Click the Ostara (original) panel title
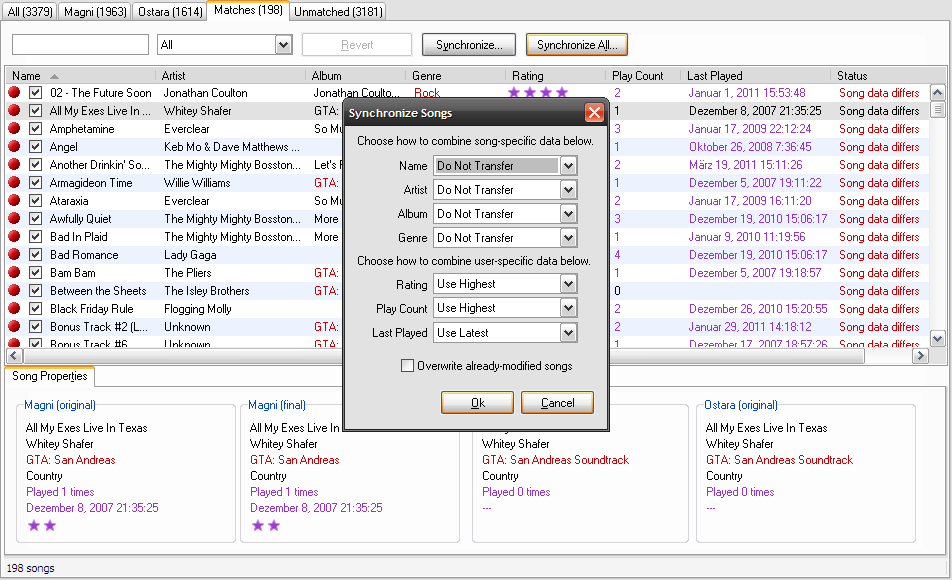 click(741, 405)
